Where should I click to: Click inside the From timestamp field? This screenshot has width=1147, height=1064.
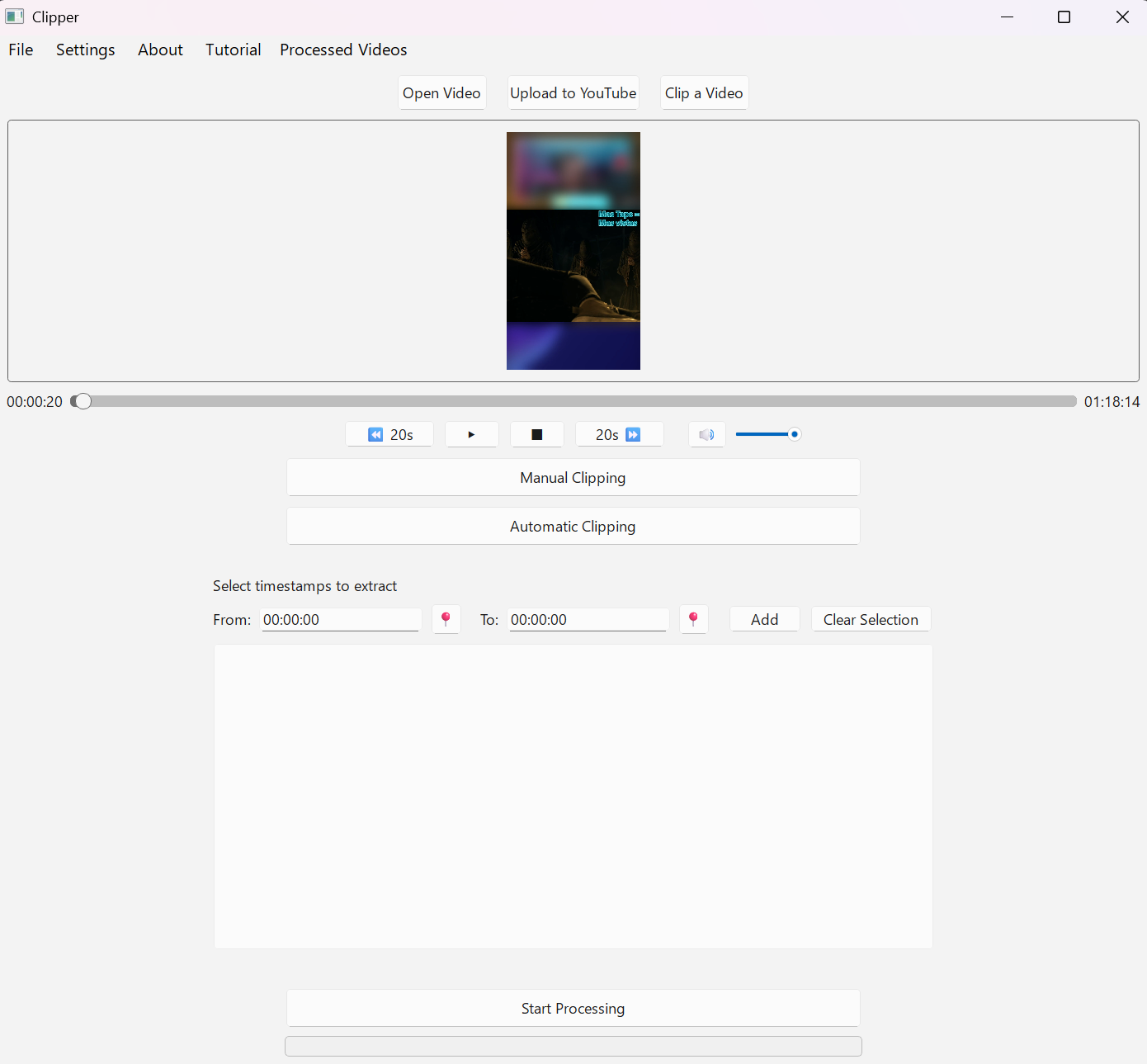tap(340, 619)
